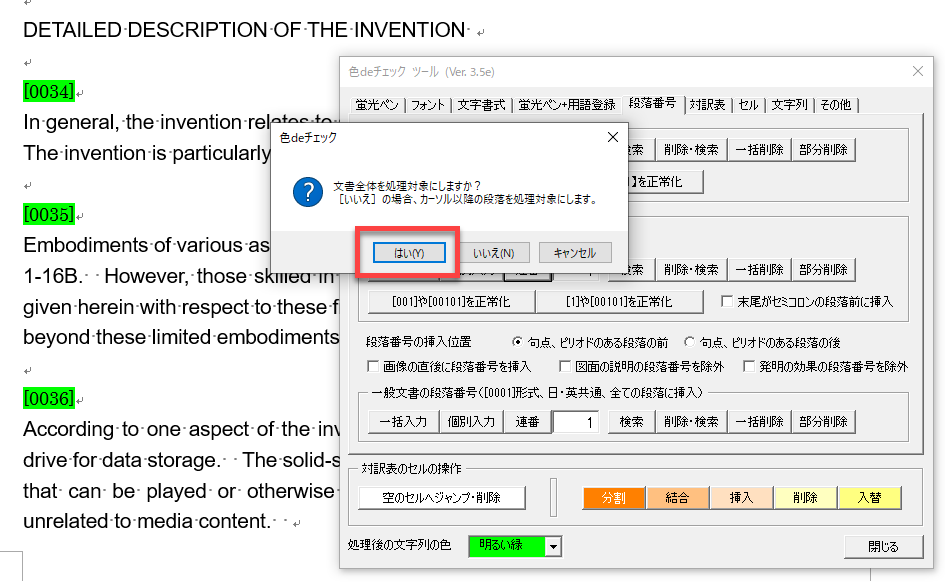Screen dimensions: 945x588
Task: Expand the 明るい緑 color dropdown
Action: (x=553, y=547)
